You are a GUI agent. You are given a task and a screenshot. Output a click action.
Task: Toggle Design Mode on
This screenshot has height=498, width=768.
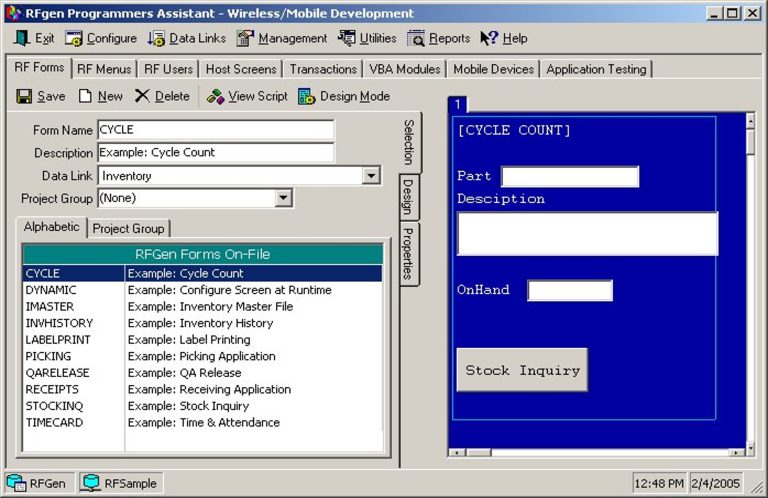coord(306,97)
